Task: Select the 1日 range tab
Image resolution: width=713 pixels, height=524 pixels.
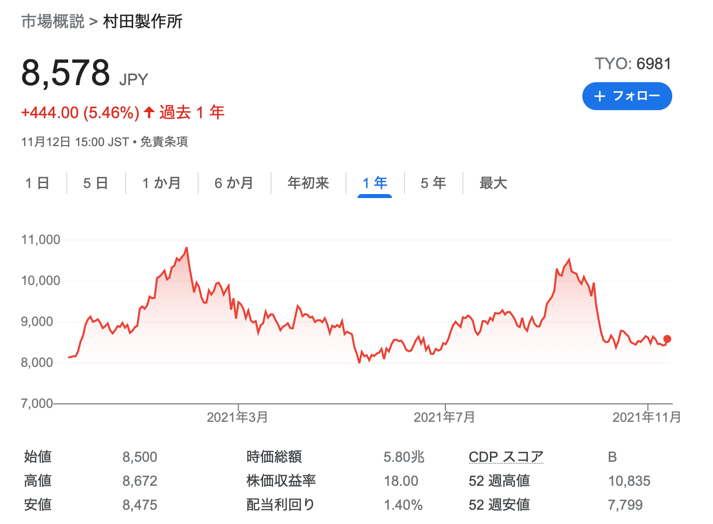Action: point(37,183)
